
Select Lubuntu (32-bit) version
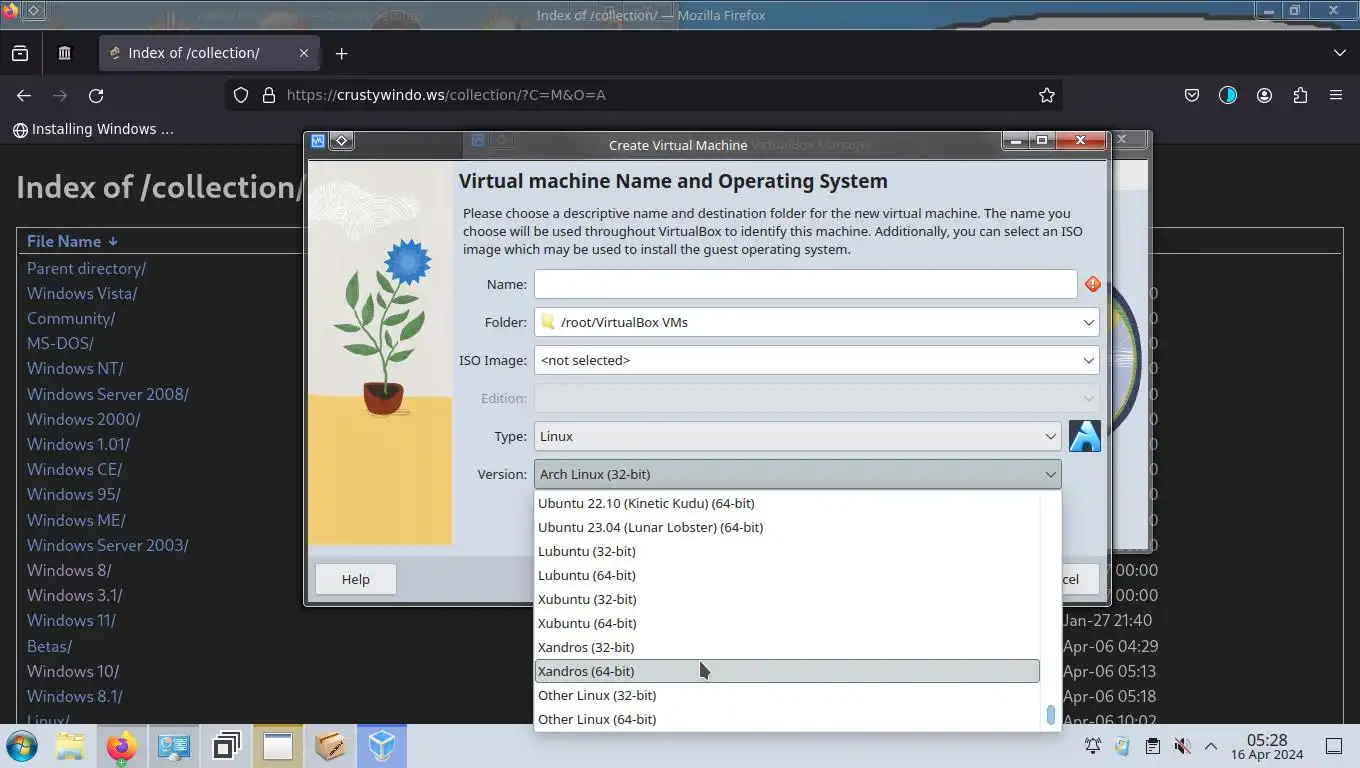click(787, 551)
